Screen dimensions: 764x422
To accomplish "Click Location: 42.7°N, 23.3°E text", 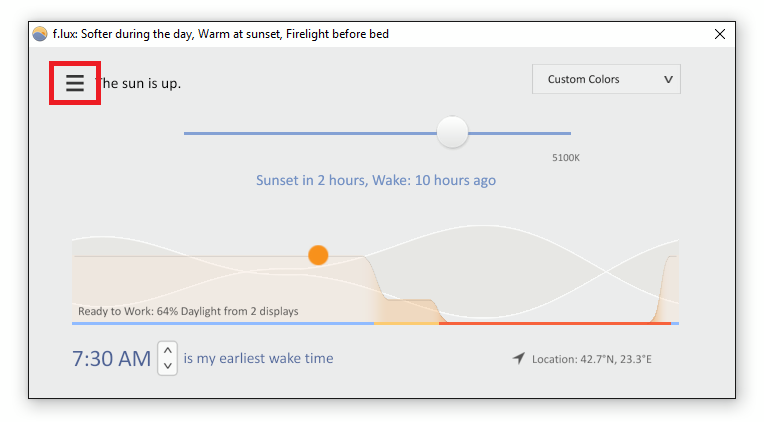I will coord(592,359).
